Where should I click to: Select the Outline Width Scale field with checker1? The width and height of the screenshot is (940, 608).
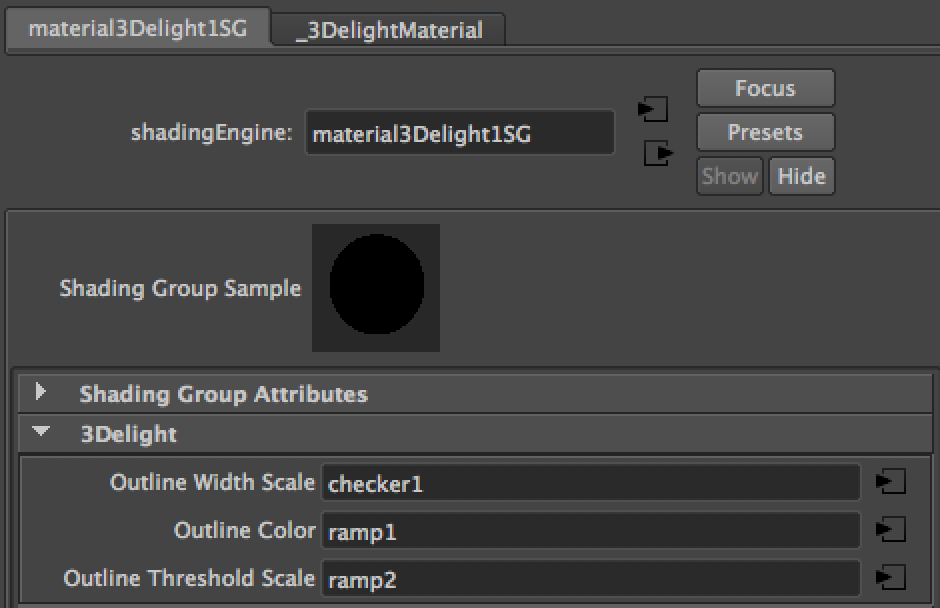tap(590, 483)
